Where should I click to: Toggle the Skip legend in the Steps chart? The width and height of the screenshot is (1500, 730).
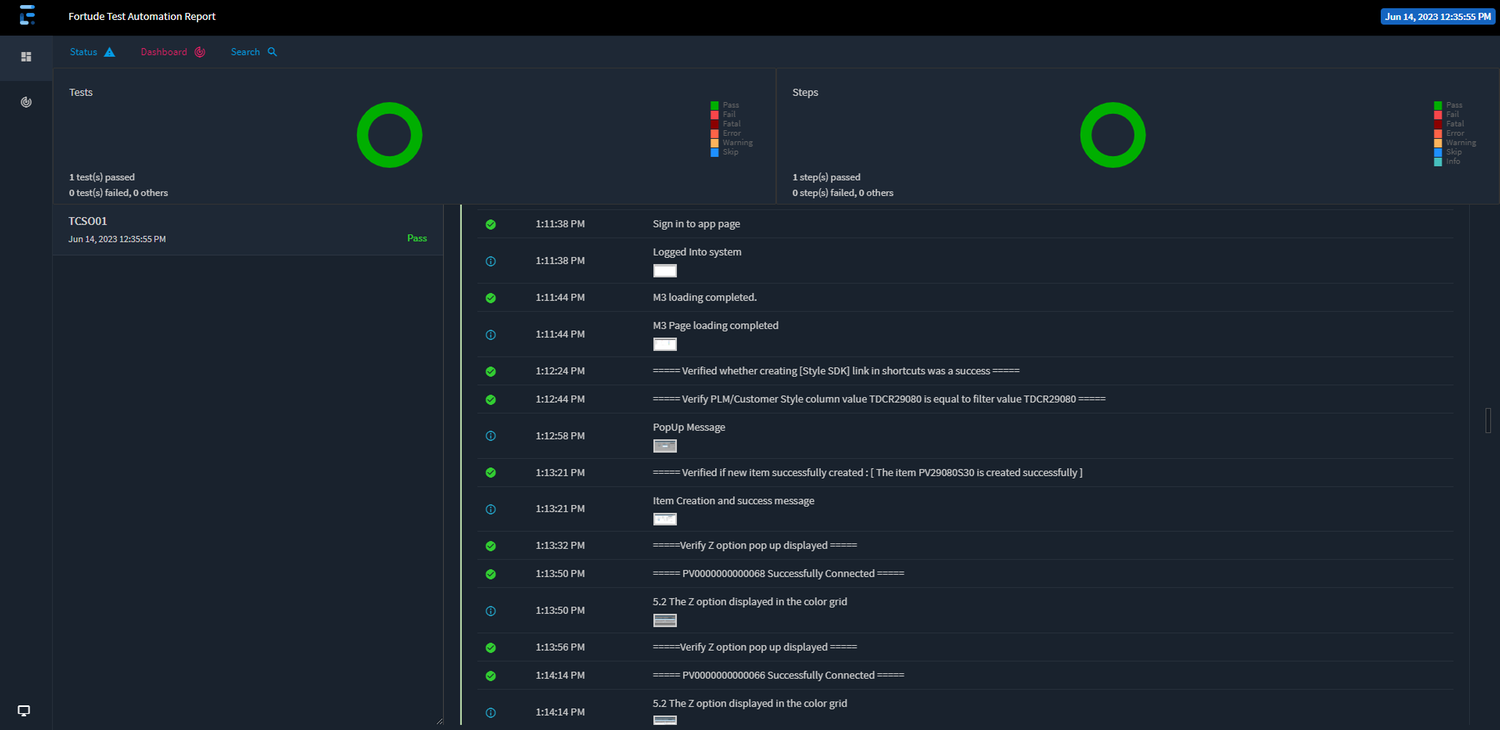1449,151
